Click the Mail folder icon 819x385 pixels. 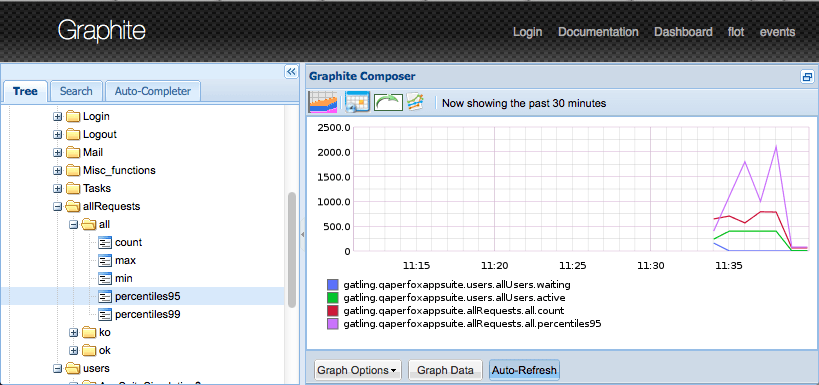click(73, 153)
